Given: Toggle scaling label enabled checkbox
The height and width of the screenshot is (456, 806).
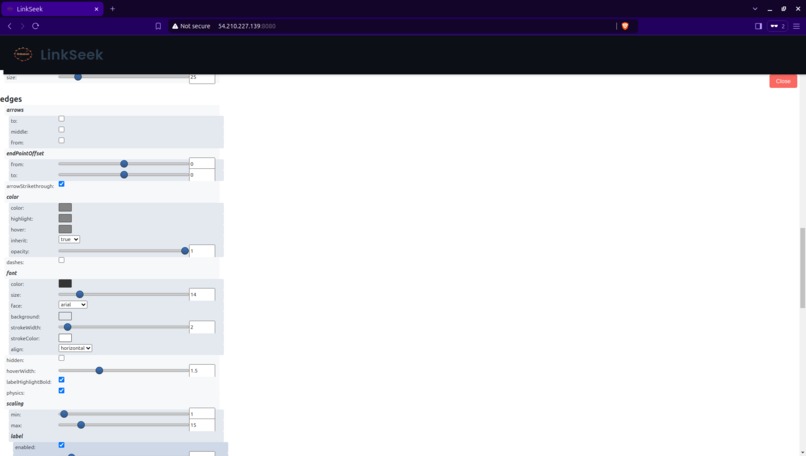Looking at the screenshot, I should point(61,445).
